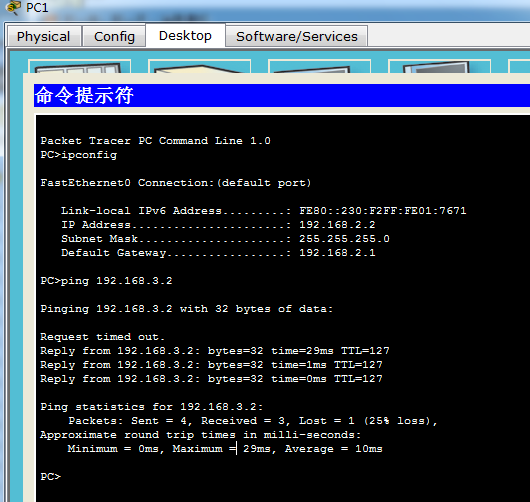
Task: Click the PC1 window icon
Action: pyautogui.click(x=14, y=7)
